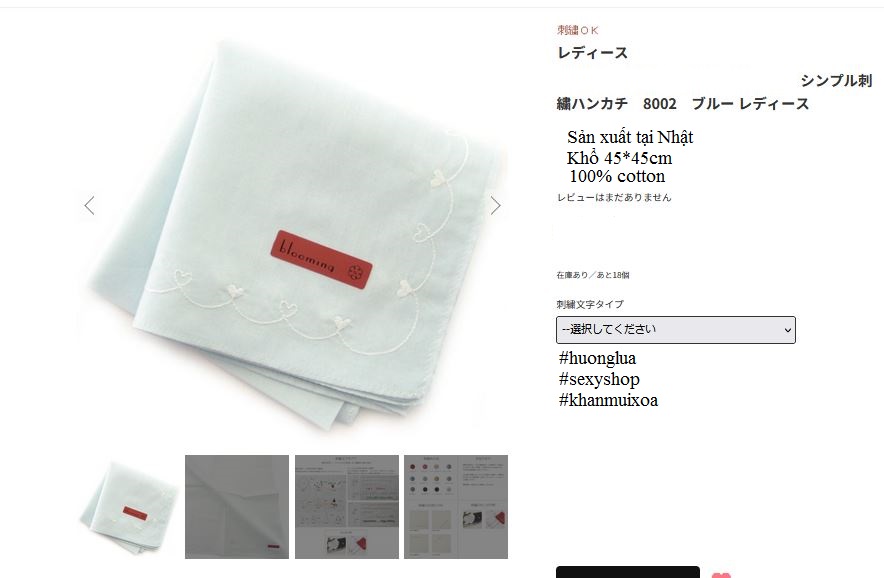
Task: Open the レビューはまだありません review link
Action: click(x=614, y=197)
